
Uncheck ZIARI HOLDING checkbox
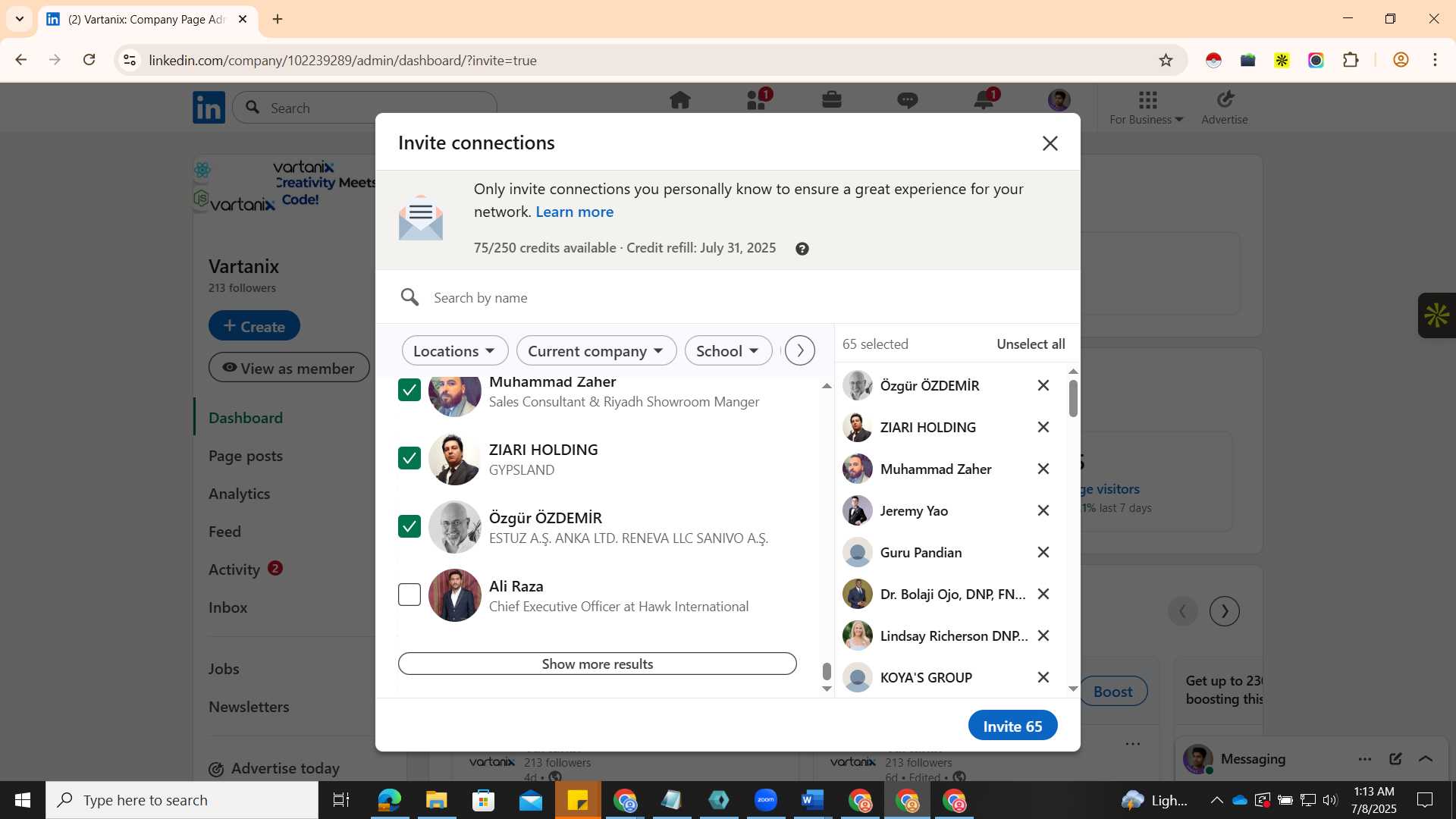[409, 458]
